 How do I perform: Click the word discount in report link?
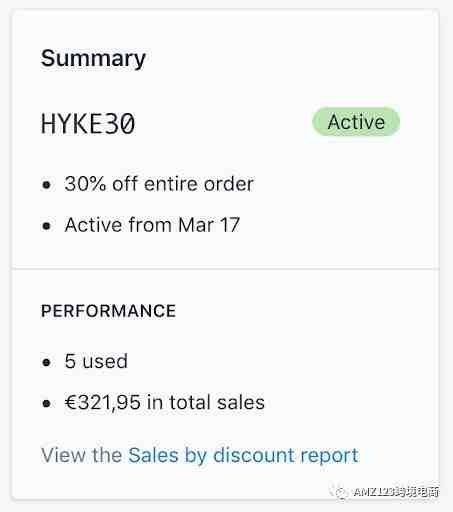pos(253,455)
